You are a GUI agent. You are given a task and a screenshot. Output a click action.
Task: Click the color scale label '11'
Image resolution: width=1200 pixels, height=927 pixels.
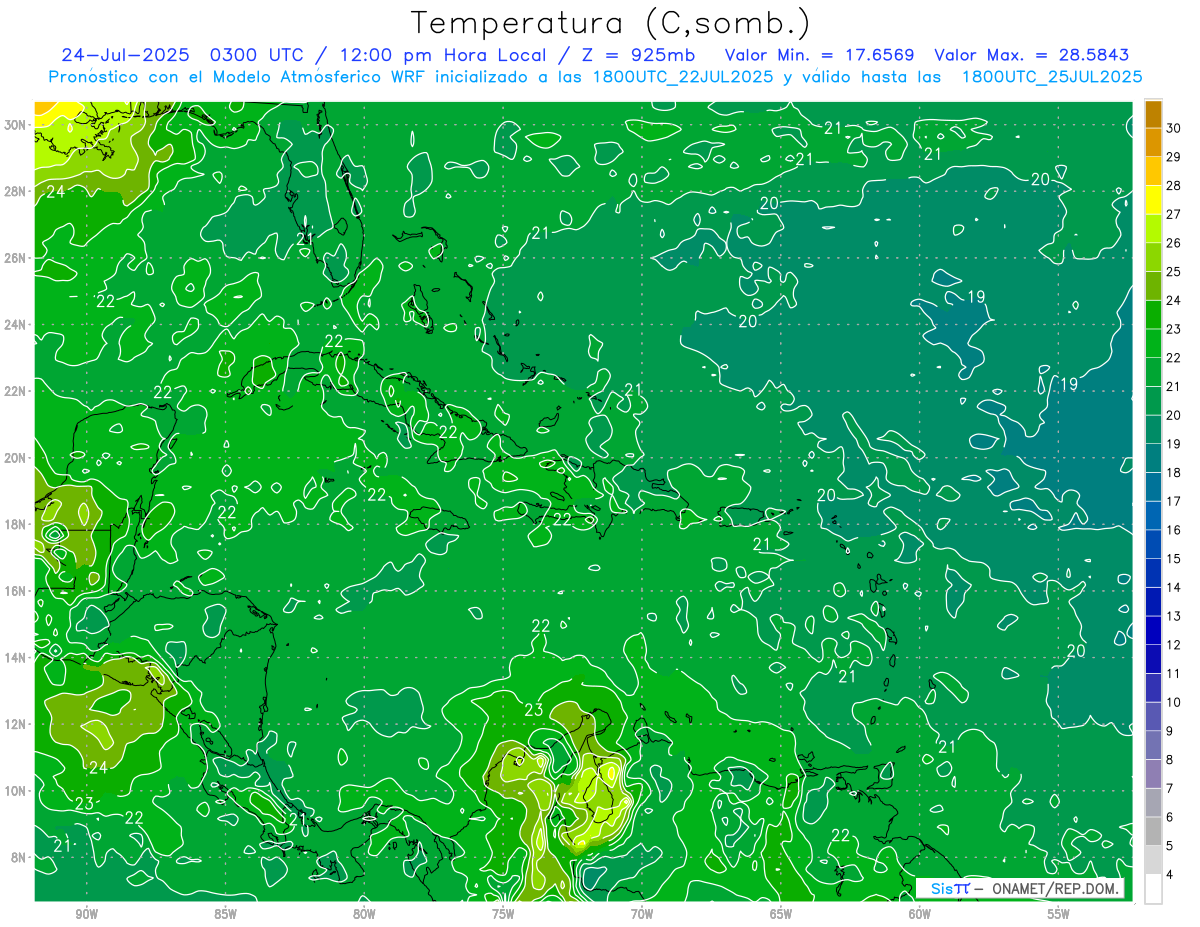[1174, 674]
